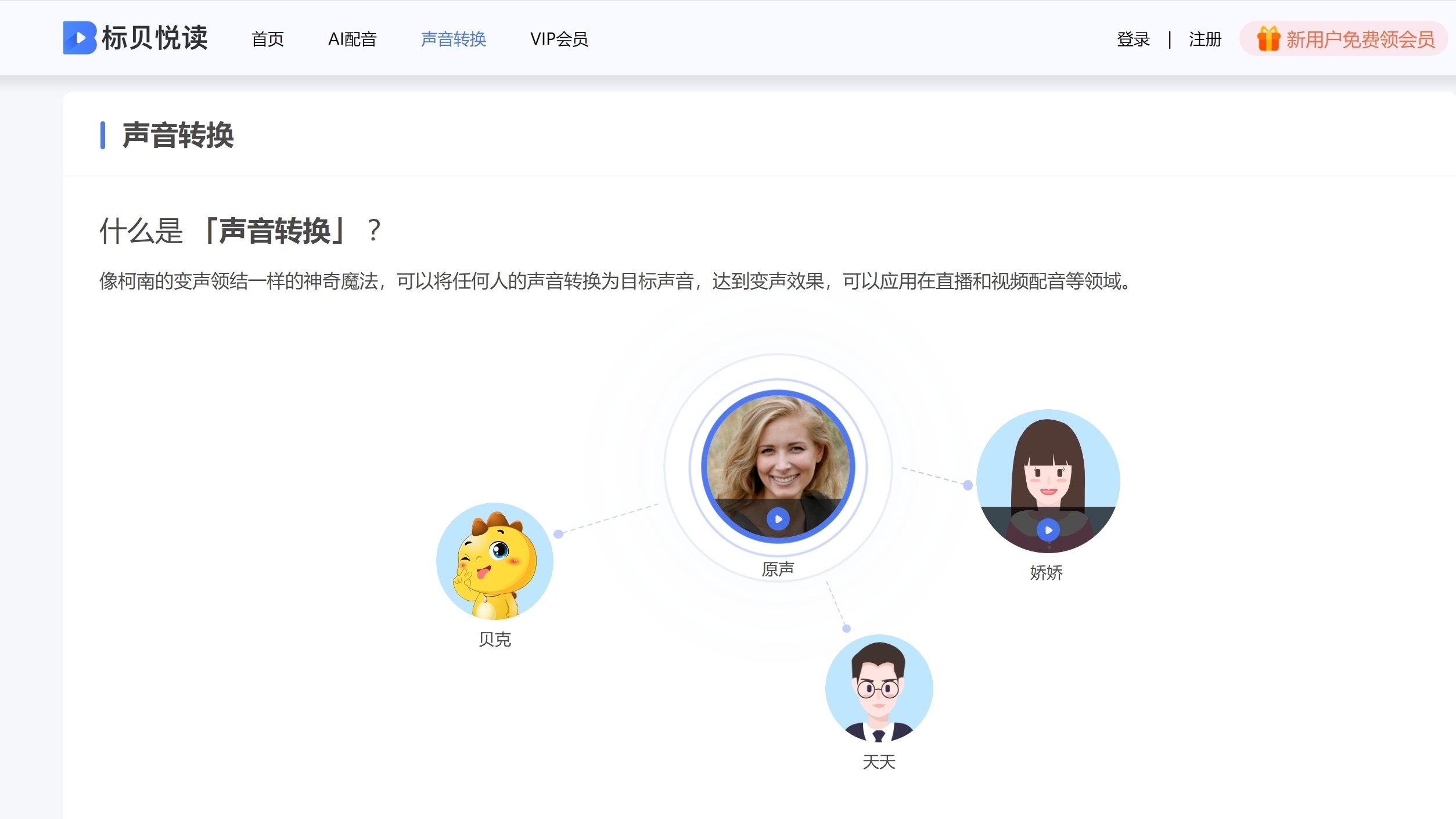Open the VIP会员 section
This screenshot has height=819, width=1456.
[559, 39]
